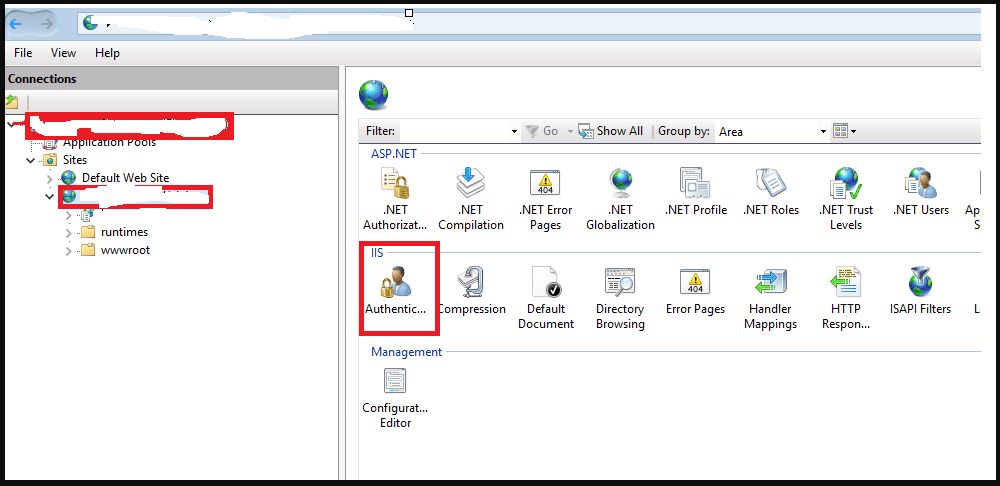Open HTTP Response Headers feature
The height and width of the screenshot is (486, 1000).
pyautogui.click(x=846, y=298)
